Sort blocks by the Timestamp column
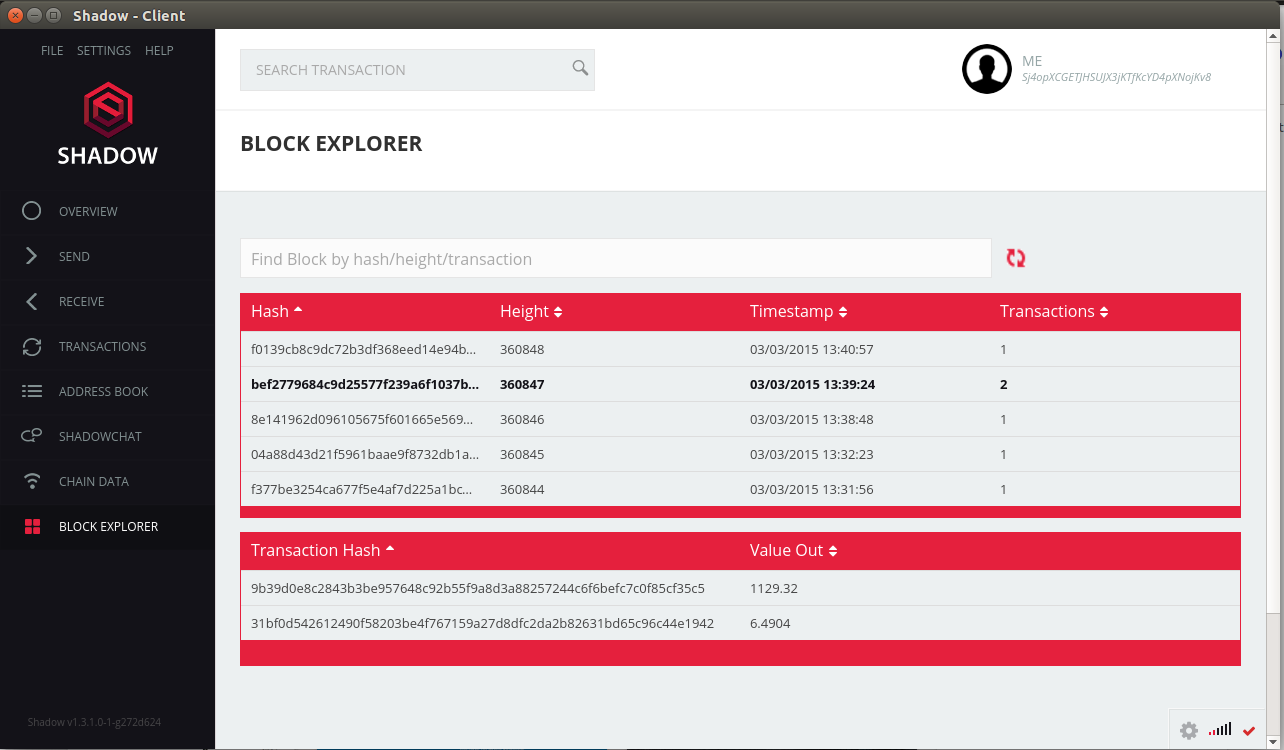 click(799, 311)
